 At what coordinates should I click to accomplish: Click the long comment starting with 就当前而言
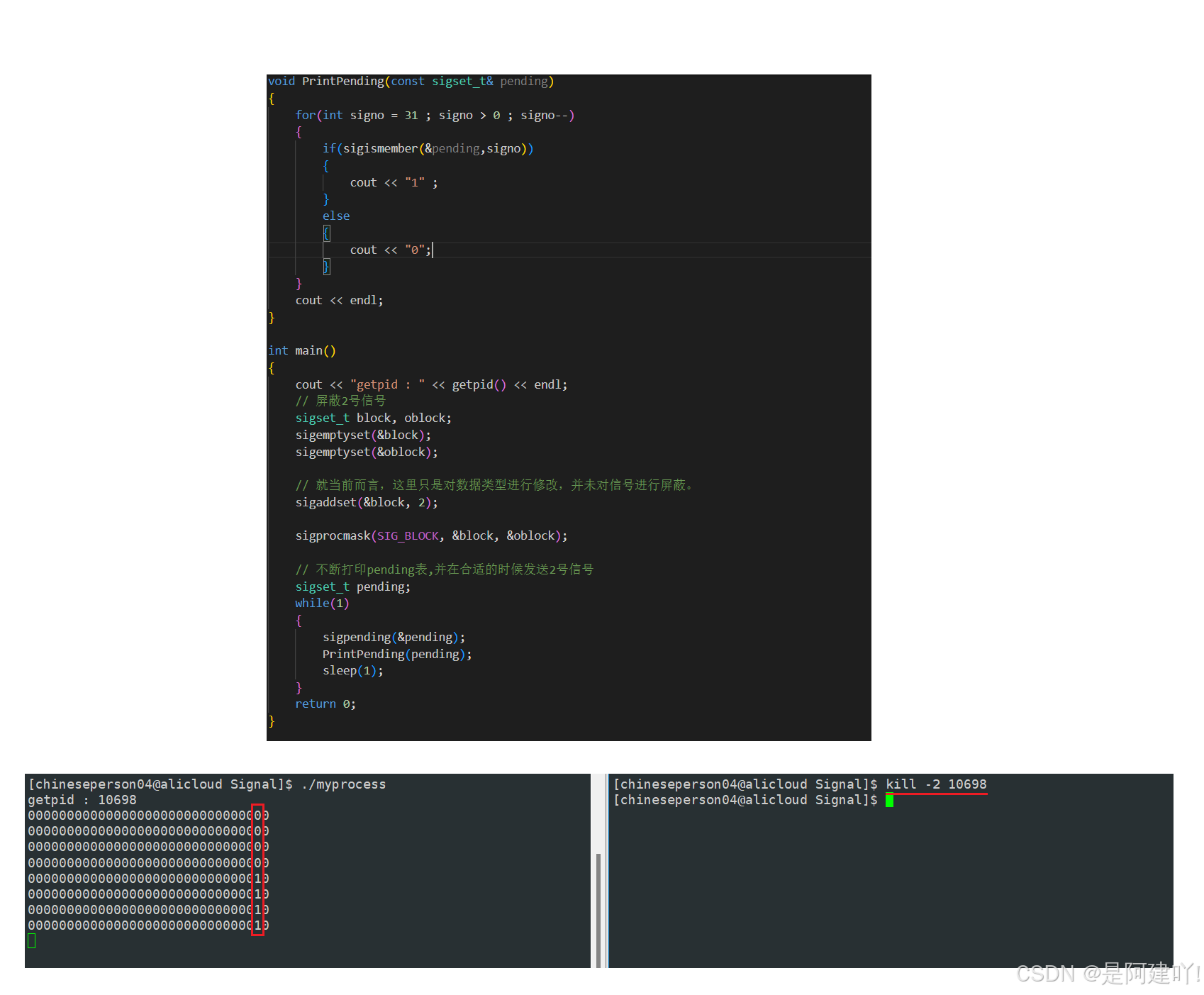[496, 485]
